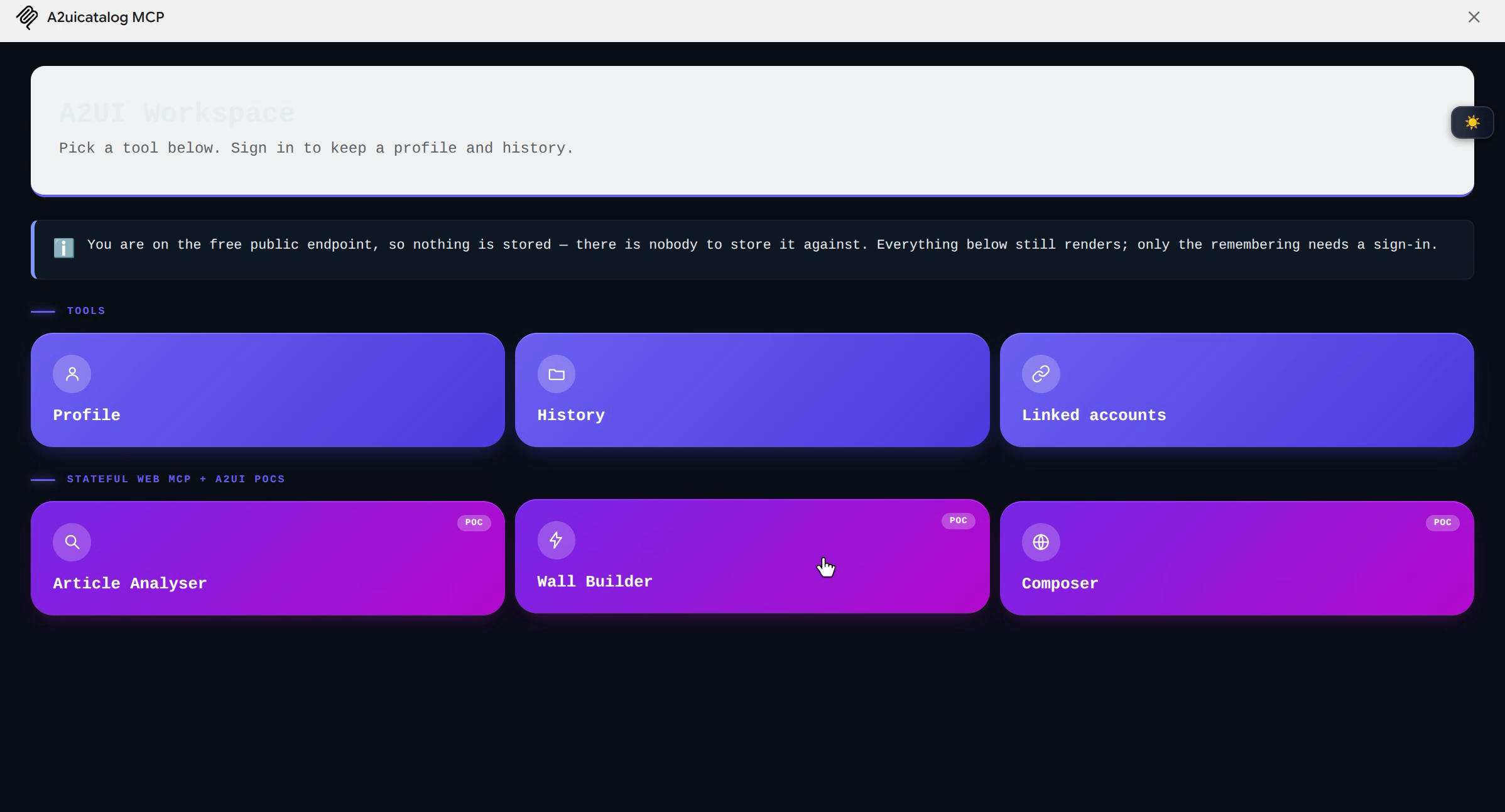Click the Linked accounts chain icon
This screenshot has width=1505, height=812.
tap(1041, 374)
